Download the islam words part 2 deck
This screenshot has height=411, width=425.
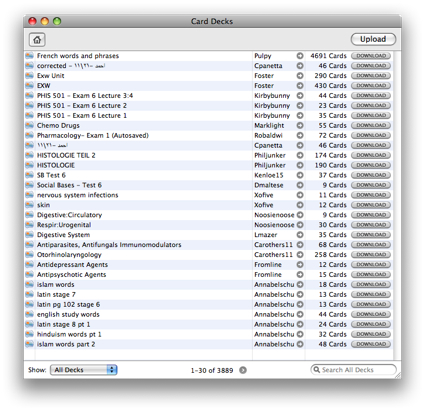(371, 344)
